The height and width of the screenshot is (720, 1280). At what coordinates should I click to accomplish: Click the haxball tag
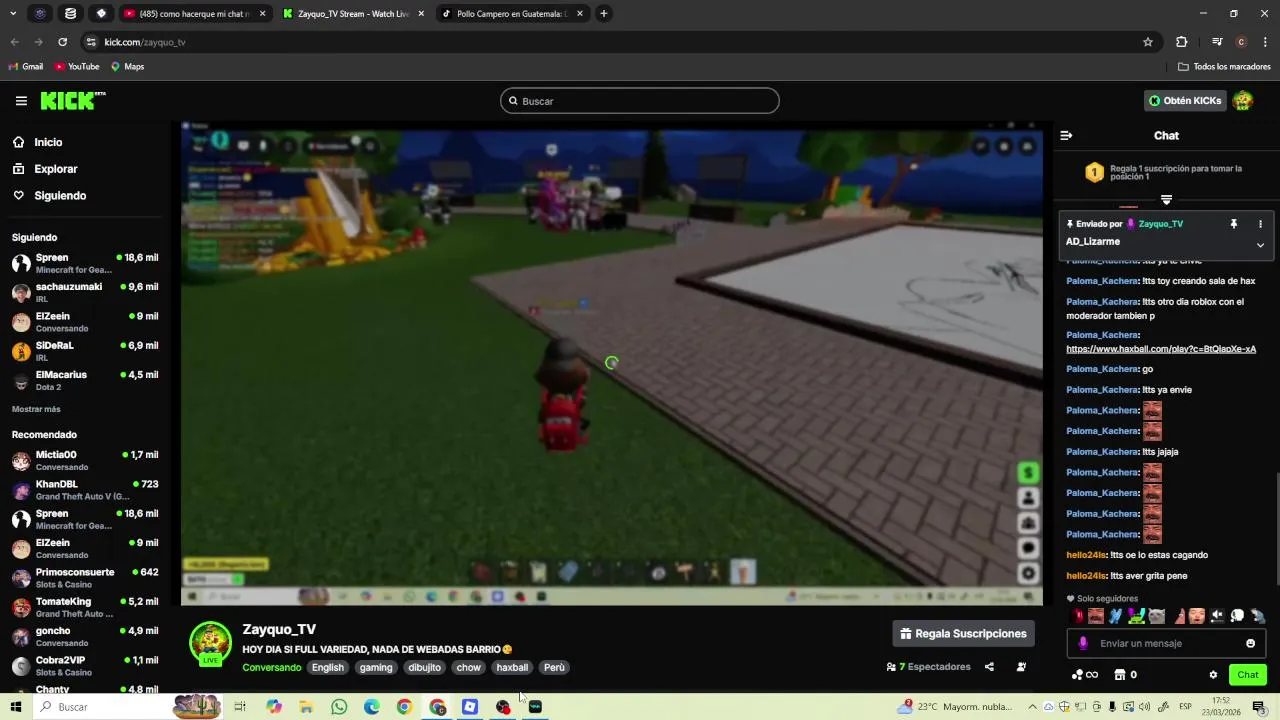pyautogui.click(x=512, y=668)
